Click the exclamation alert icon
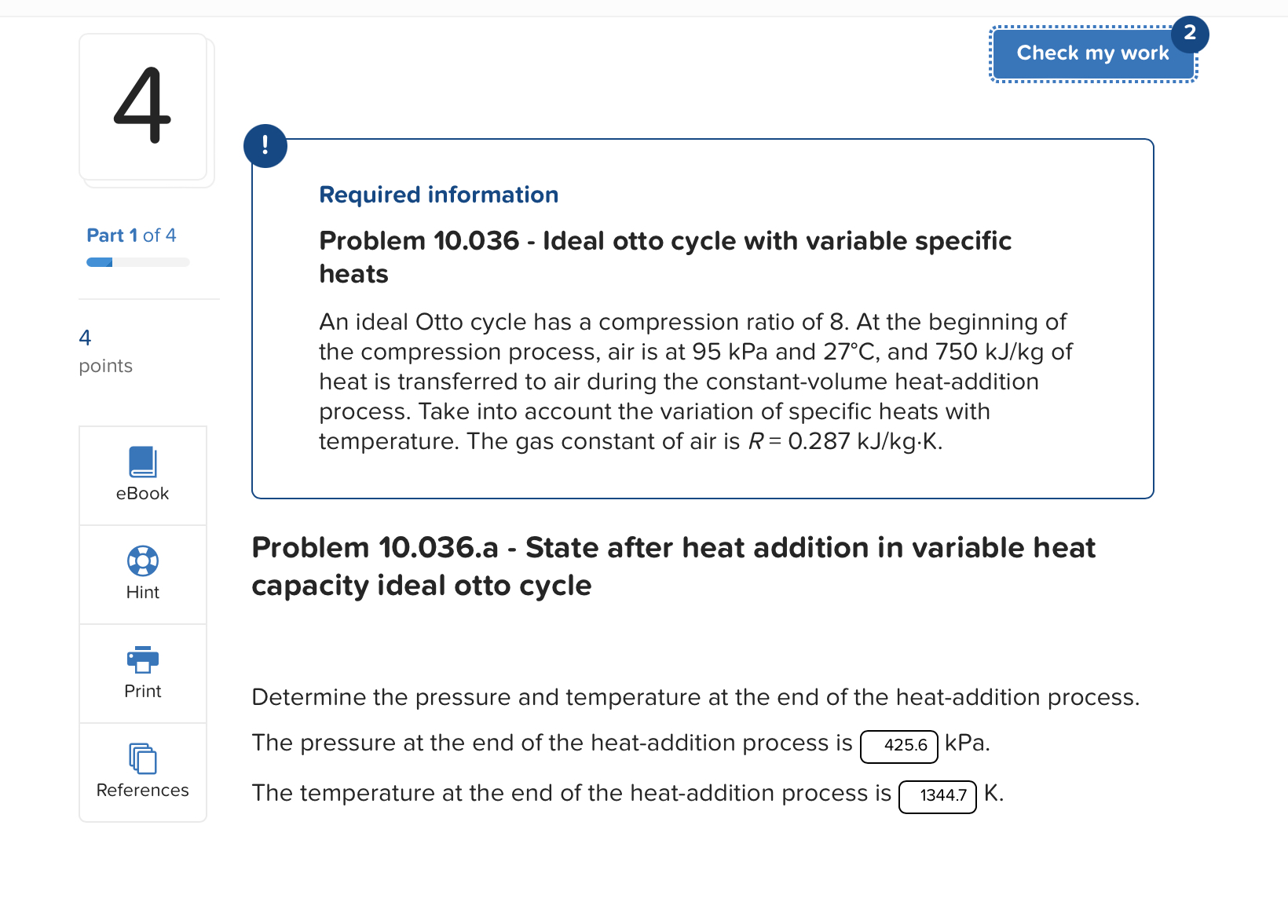Screen dimensions: 1288x924 265,145
